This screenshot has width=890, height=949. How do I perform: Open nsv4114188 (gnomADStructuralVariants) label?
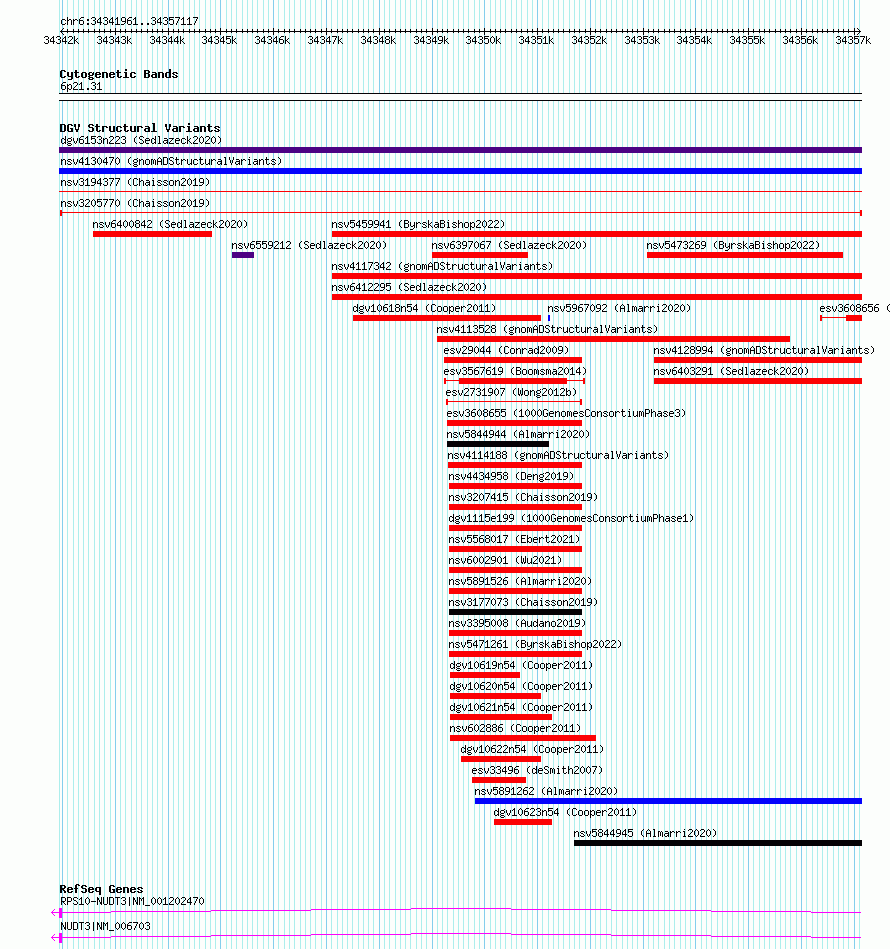click(558, 455)
